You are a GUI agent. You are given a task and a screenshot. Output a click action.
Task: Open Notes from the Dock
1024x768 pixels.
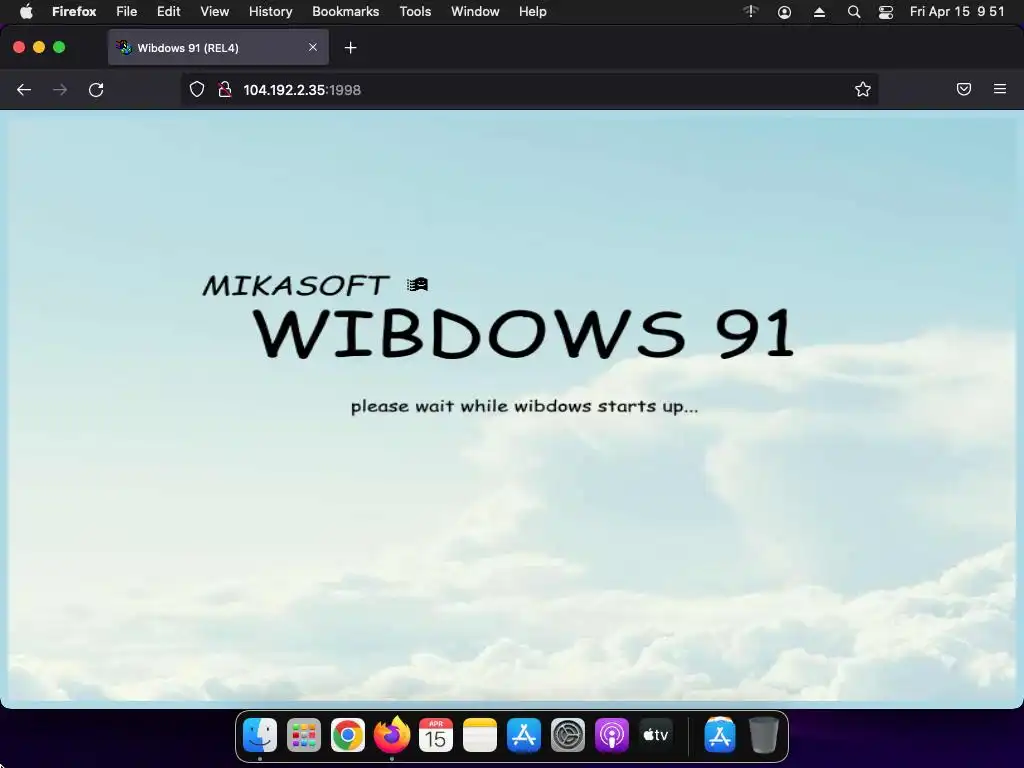[x=479, y=735]
